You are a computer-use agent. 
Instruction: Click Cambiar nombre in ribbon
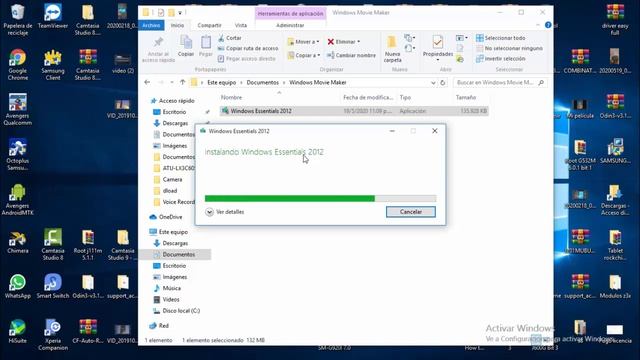click(x=351, y=55)
